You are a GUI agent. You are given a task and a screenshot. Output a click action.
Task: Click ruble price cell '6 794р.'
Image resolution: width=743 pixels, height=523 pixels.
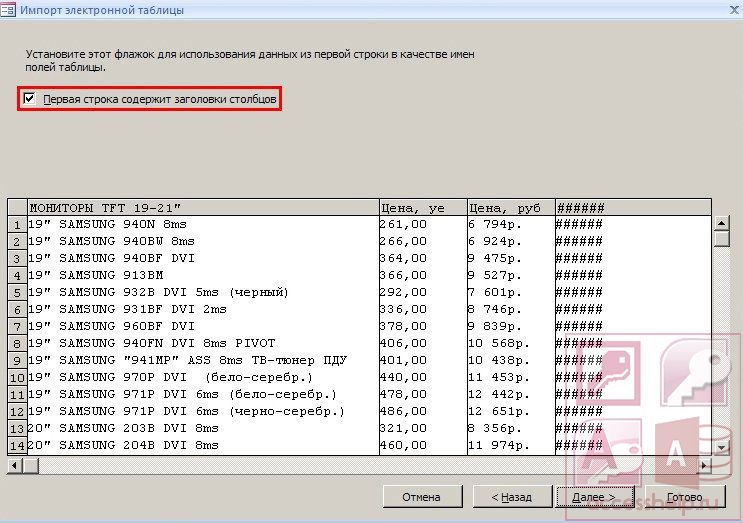(511, 225)
